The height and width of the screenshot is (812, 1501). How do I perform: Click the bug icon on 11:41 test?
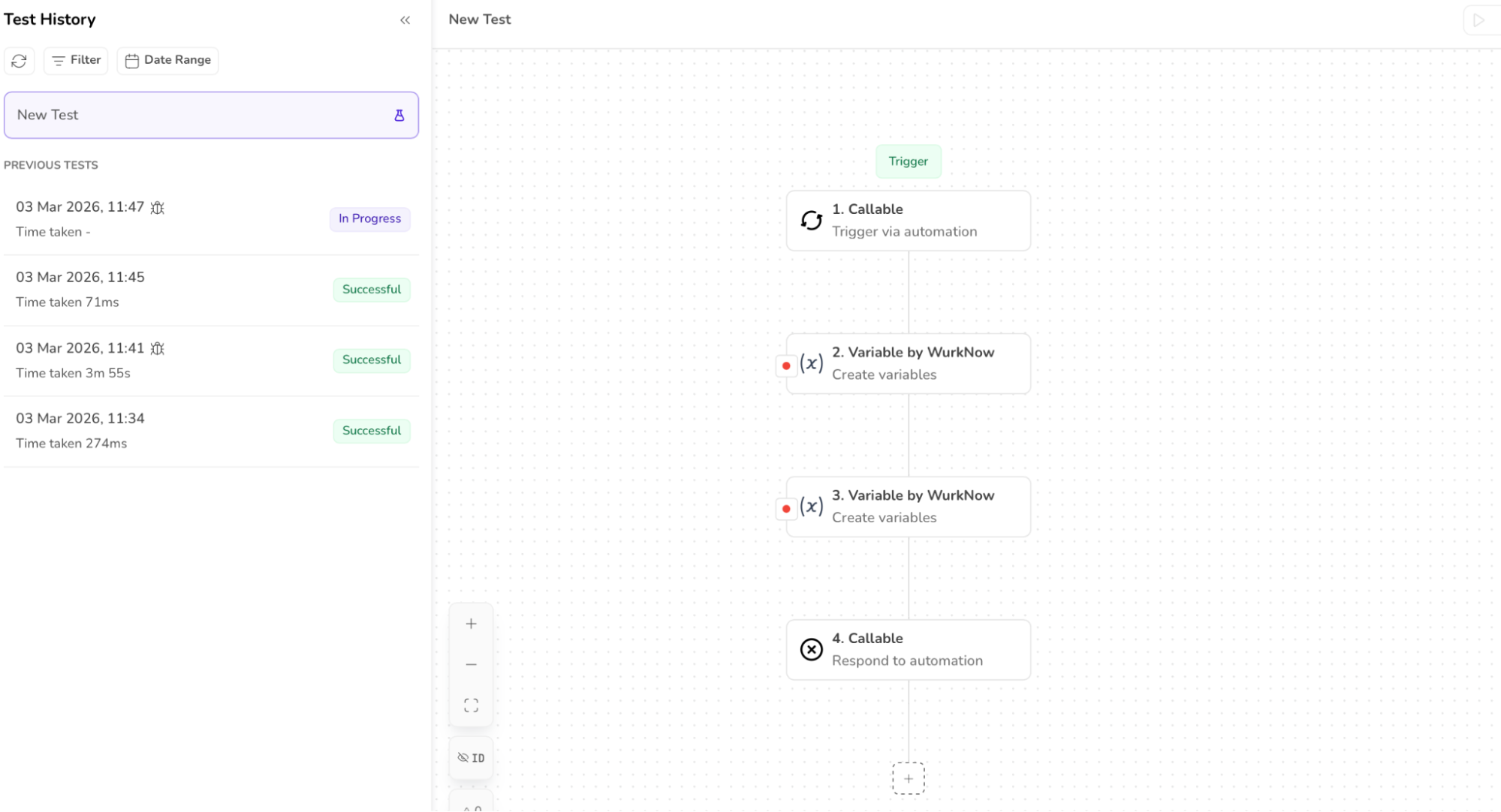click(157, 349)
